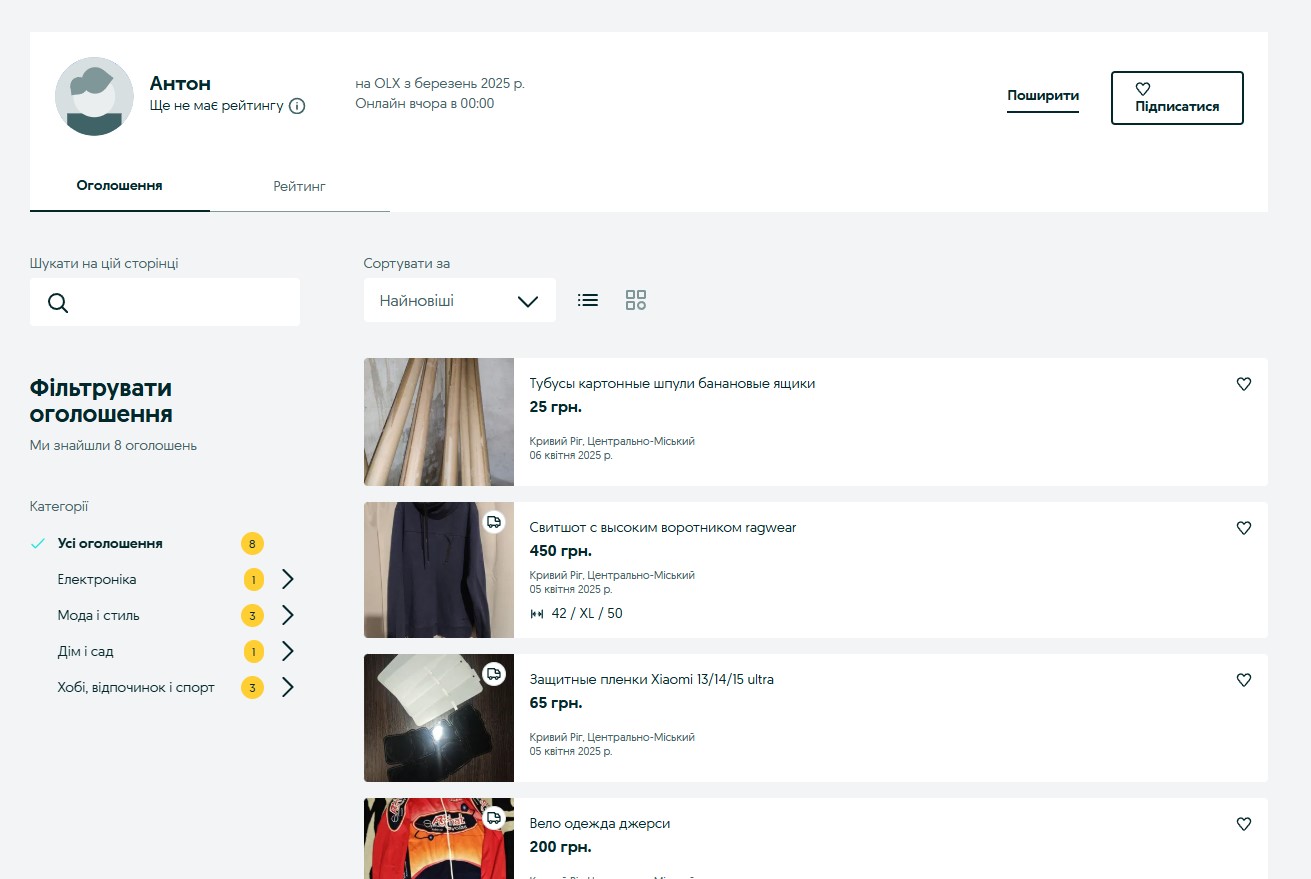
Task: Click the Поширити link
Action: click(x=1042, y=96)
